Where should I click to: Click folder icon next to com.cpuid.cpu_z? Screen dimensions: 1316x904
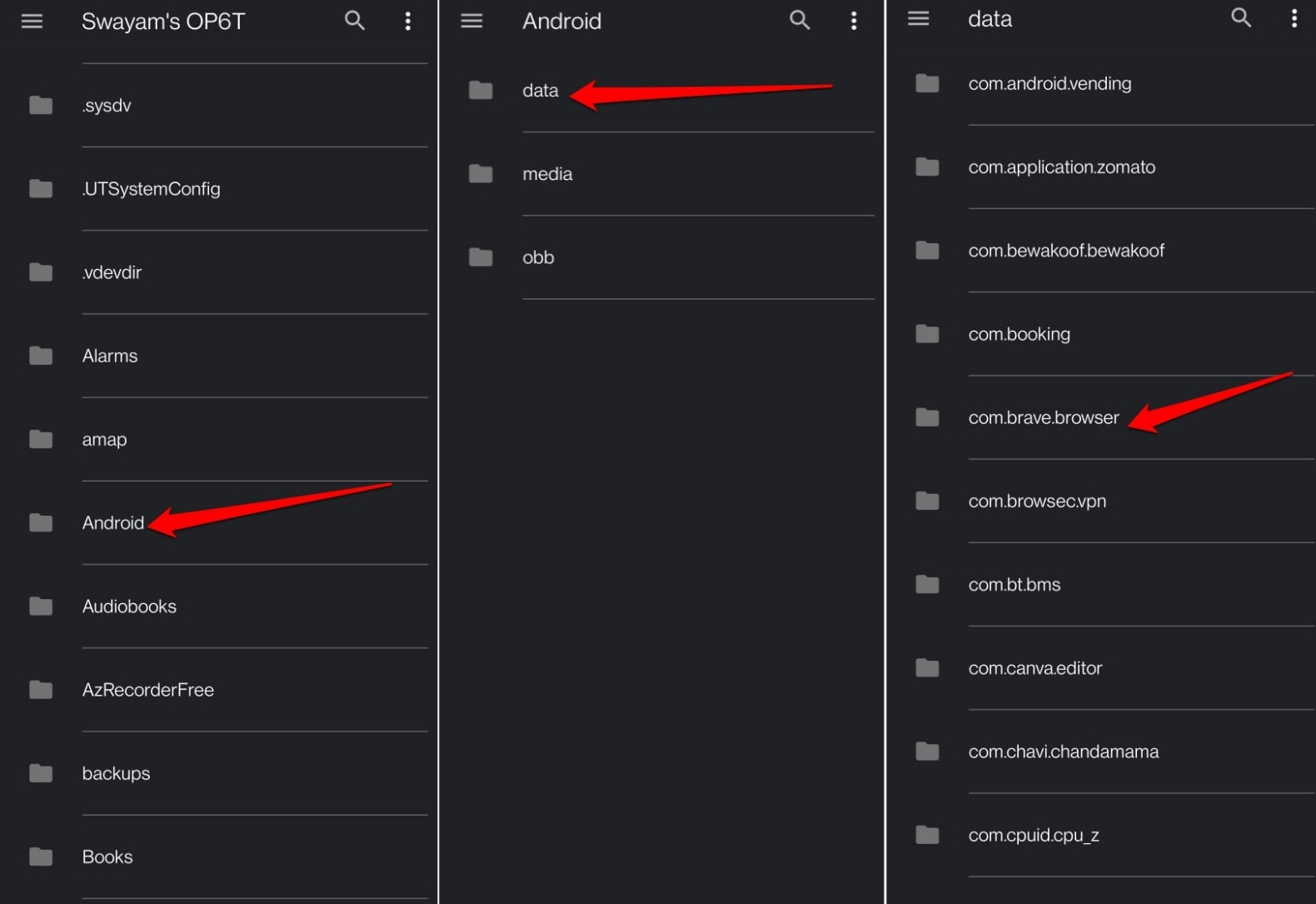coord(927,835)
